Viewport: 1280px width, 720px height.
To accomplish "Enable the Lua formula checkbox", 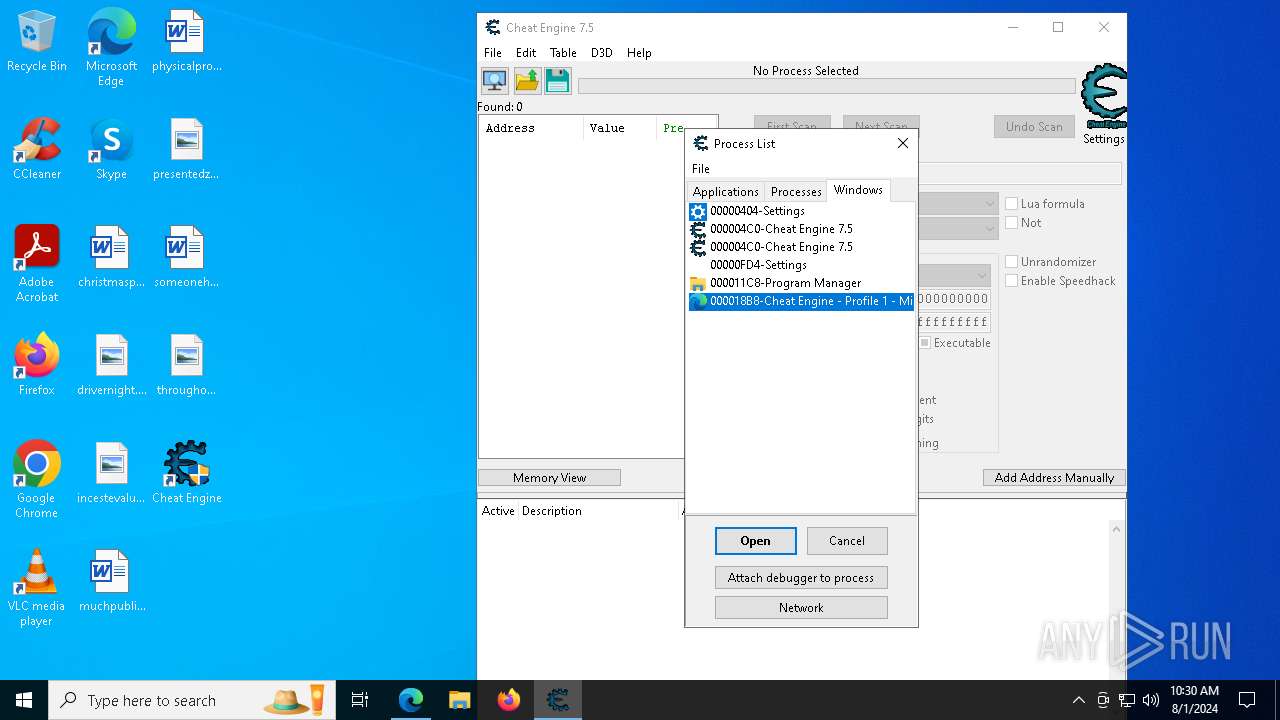I will pos(1012,204).
